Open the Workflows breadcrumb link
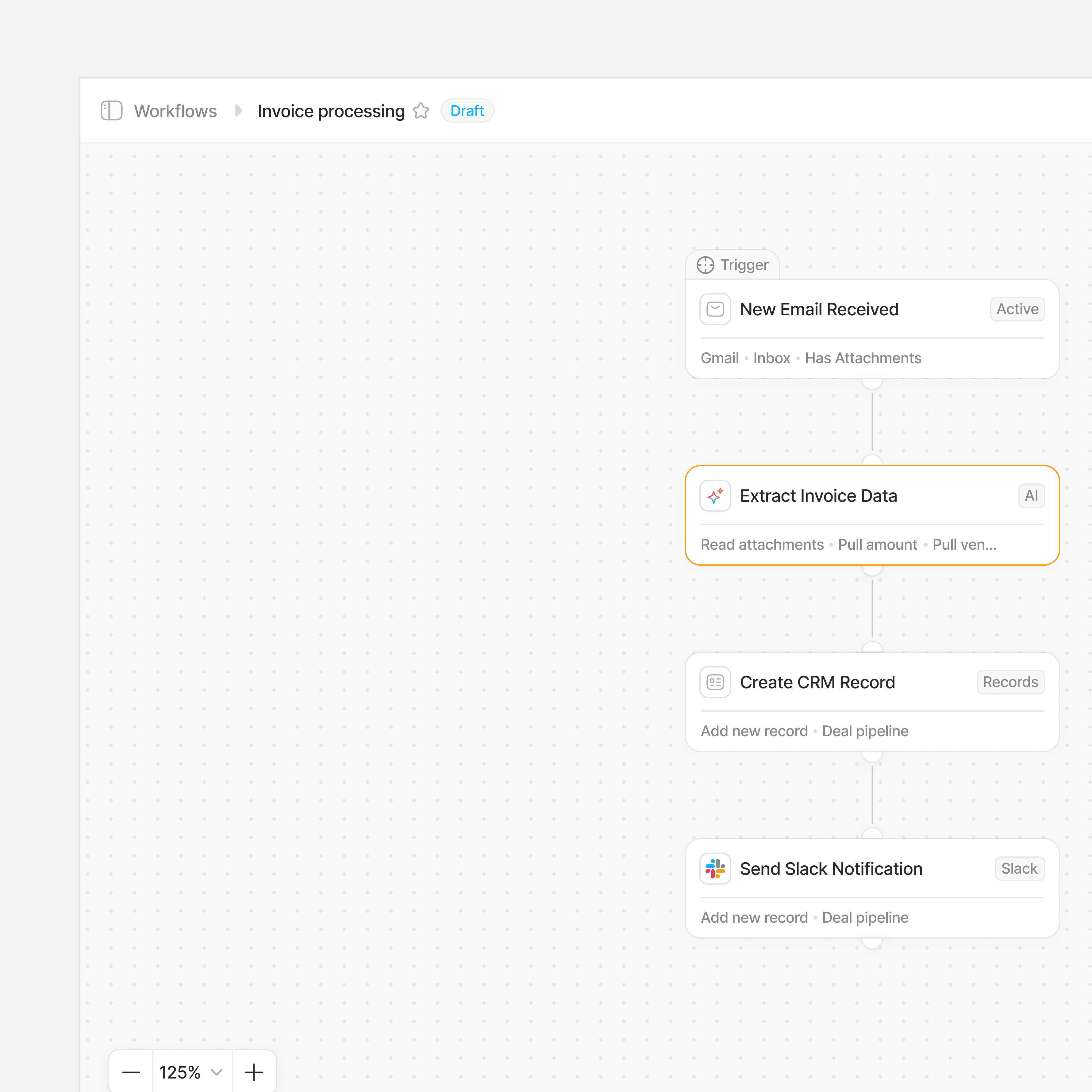 coord(175,111)
